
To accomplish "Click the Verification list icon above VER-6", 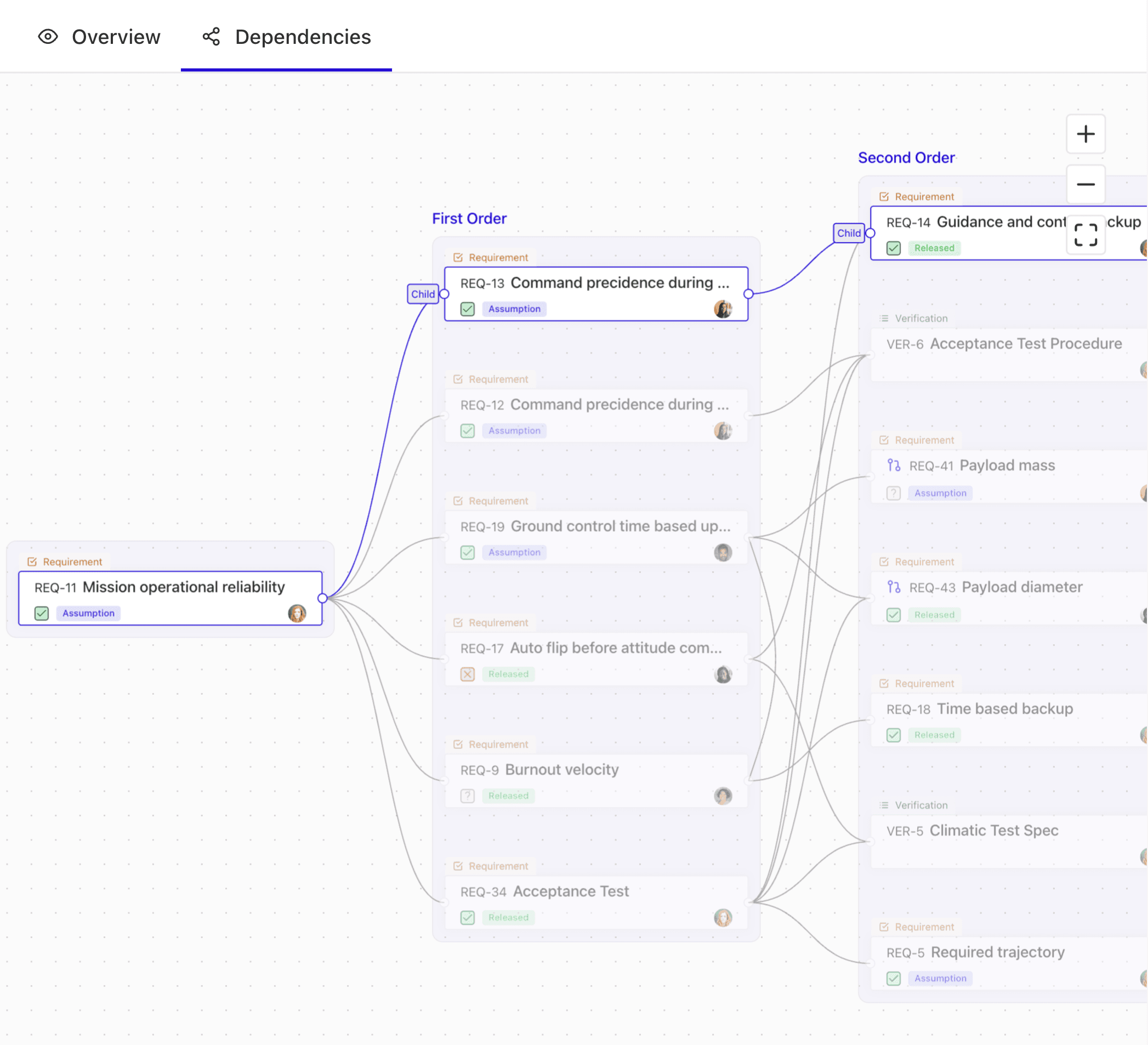I will coord(884,318).
